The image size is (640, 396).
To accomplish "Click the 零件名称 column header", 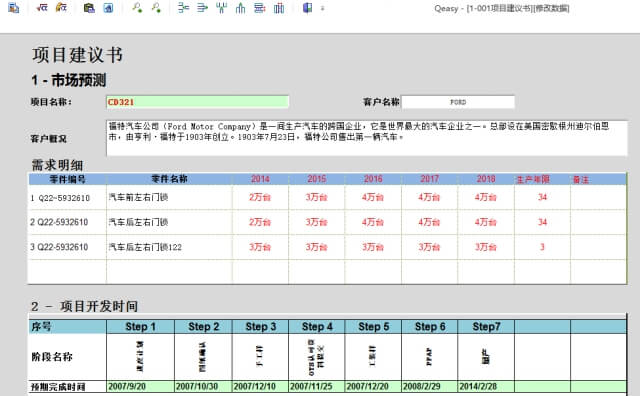I will pyautogui.click(x=169, y=179).
